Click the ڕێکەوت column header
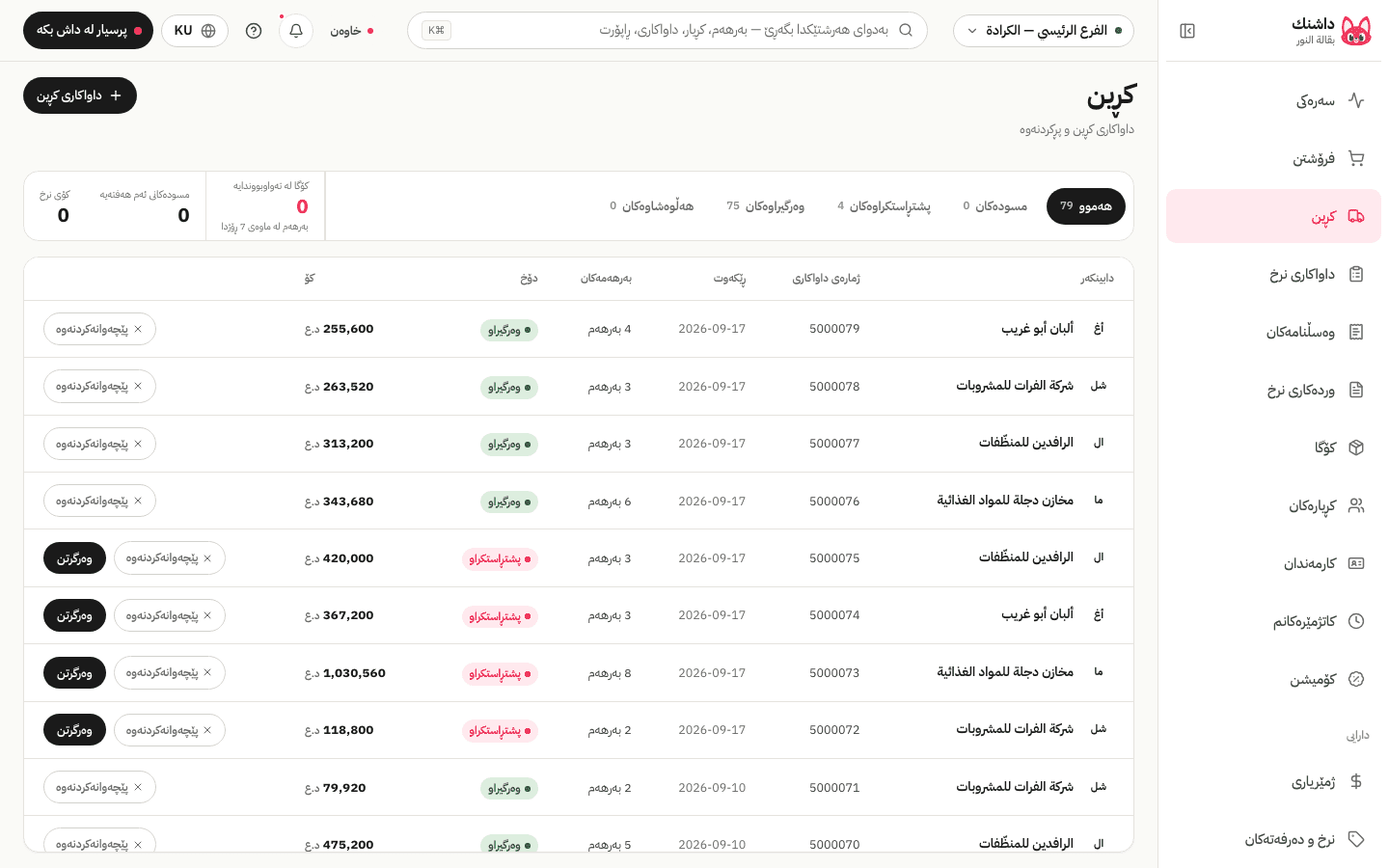 tap(729, 279)
